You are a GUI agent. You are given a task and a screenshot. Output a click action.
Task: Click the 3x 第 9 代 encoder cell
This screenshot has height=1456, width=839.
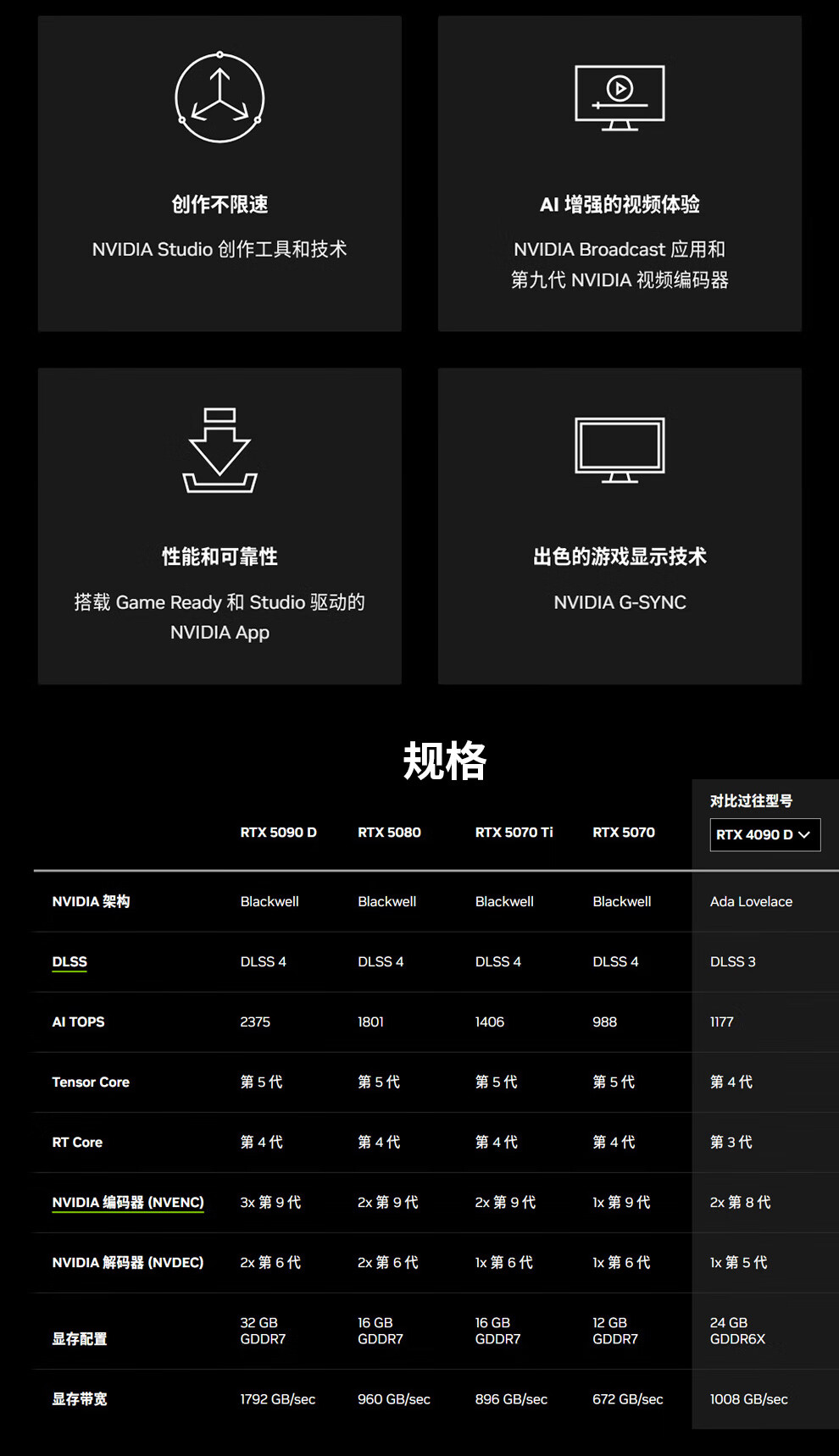pyautogui.click(x=270, y=1202)
